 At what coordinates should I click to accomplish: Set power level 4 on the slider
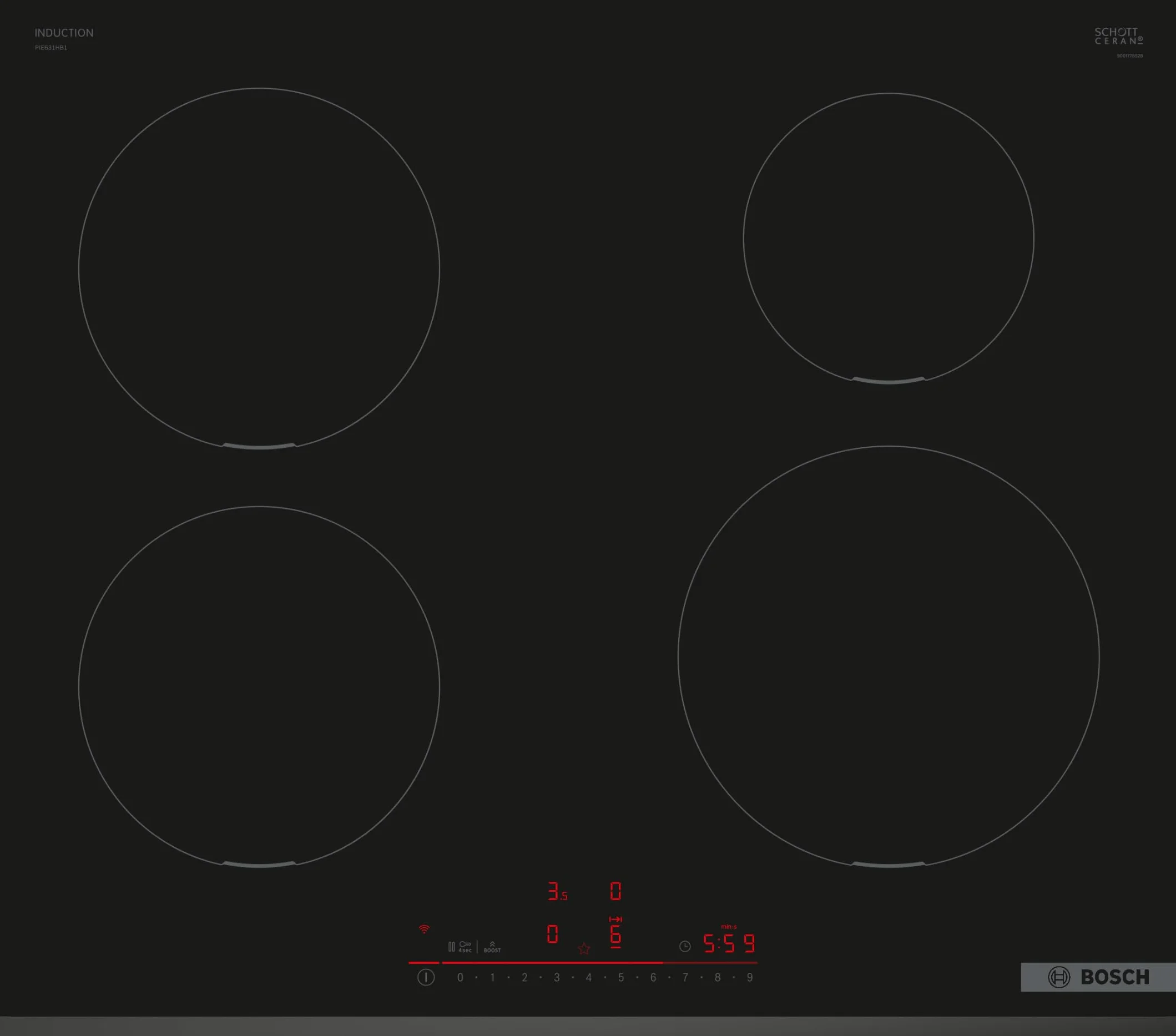coord(589,977)
